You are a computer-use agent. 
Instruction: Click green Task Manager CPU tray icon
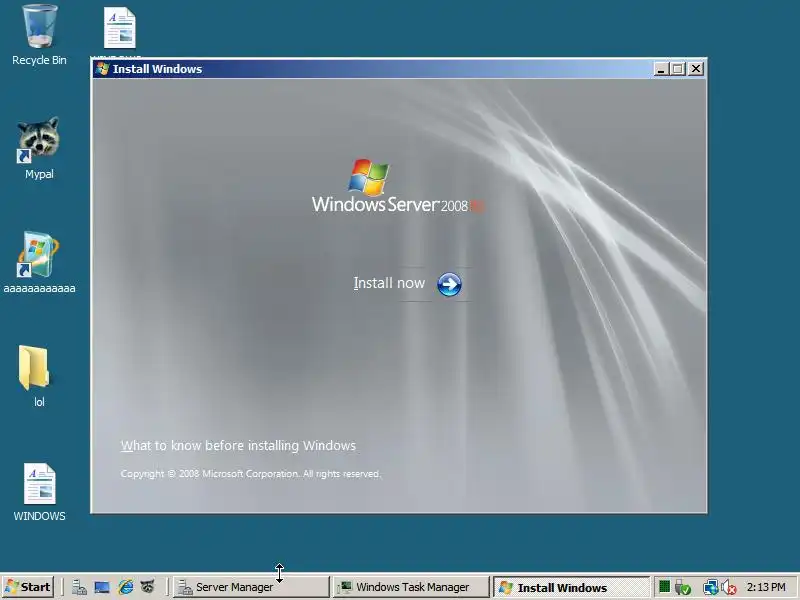(x=664, y=587)
